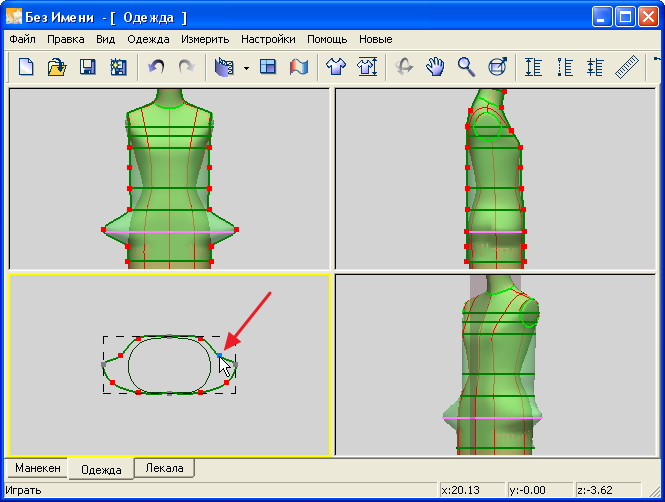Activate the rotate view tool
Screen dimensions: 665x502
tap(404, 67)
